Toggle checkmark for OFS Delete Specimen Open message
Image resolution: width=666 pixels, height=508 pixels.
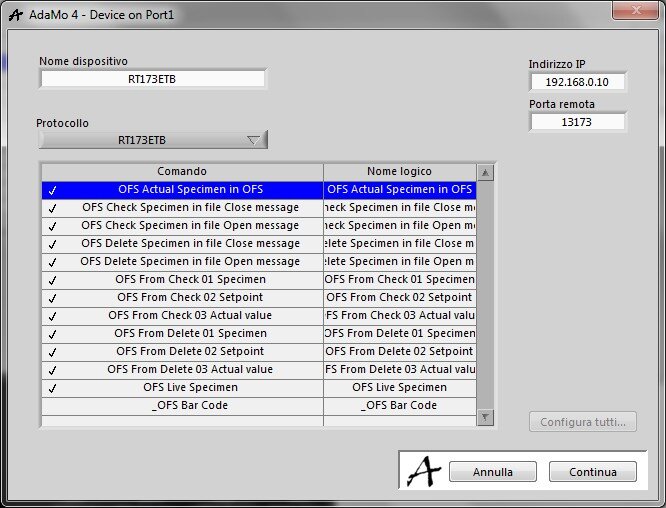[x=52, y=262]
